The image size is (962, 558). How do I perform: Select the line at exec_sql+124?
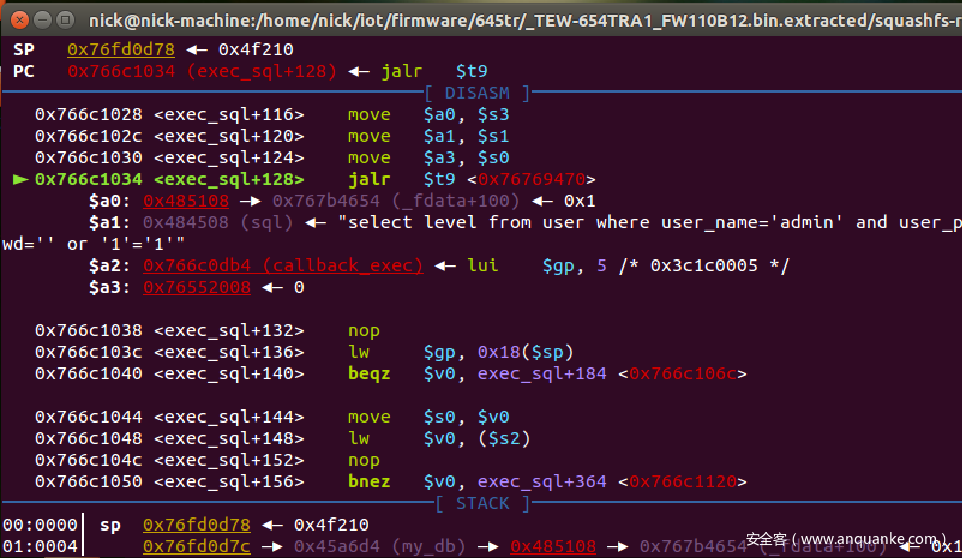[x=272, y=158]
